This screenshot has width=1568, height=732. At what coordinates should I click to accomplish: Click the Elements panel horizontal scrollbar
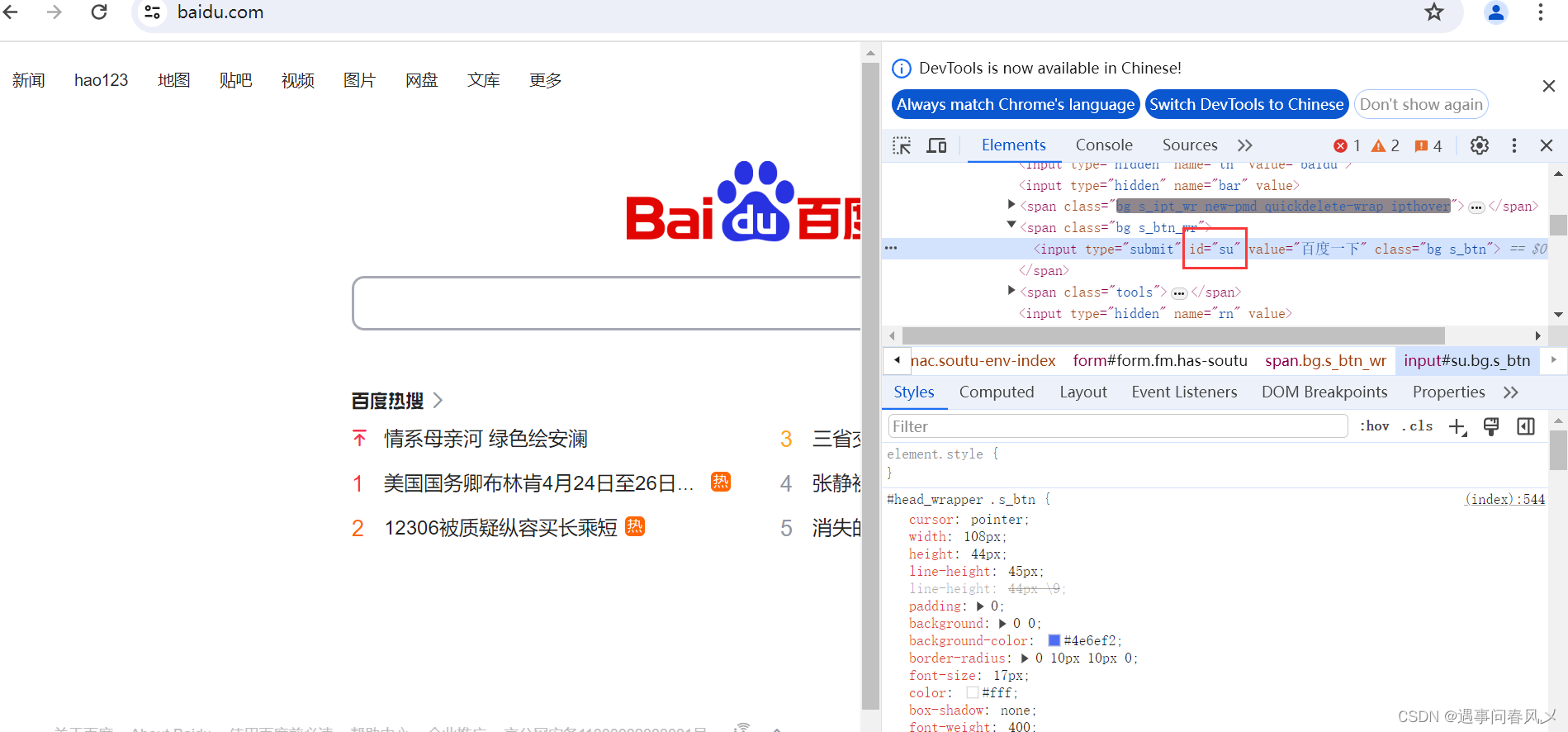point(1173,335)
